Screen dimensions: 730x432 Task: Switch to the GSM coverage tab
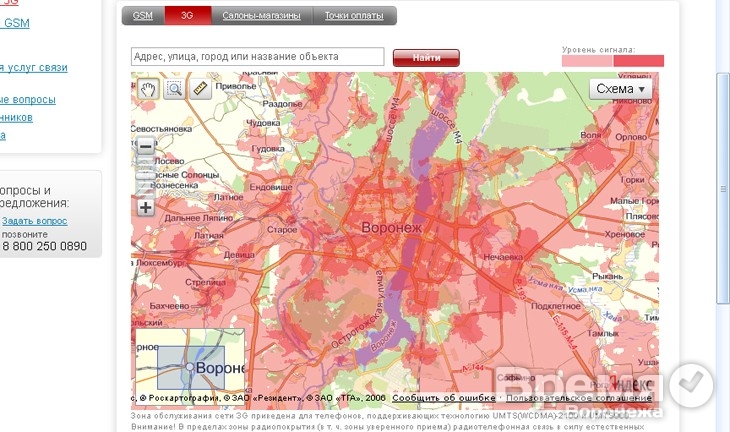[143, 16]
